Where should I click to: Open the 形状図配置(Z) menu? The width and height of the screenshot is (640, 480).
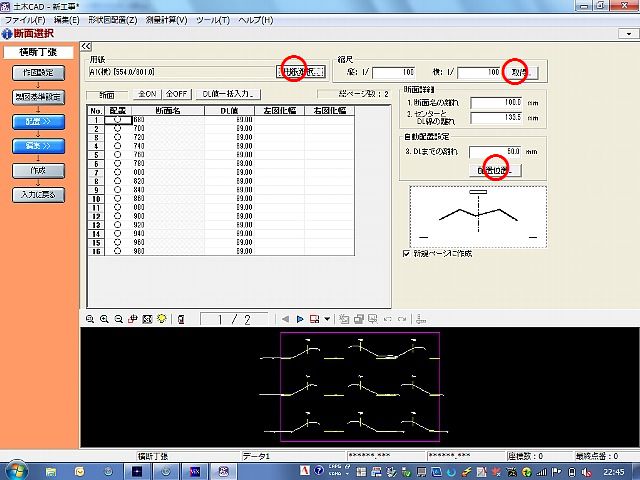[113, 20]
